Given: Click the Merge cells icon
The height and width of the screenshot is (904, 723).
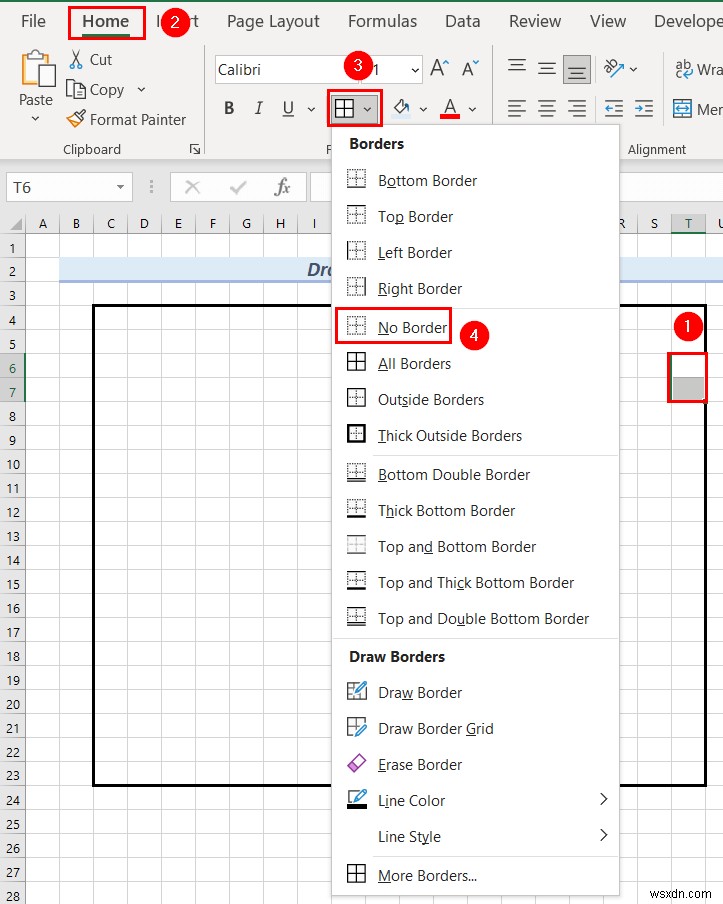Looking at the screenshot, I should click(682, 108).
